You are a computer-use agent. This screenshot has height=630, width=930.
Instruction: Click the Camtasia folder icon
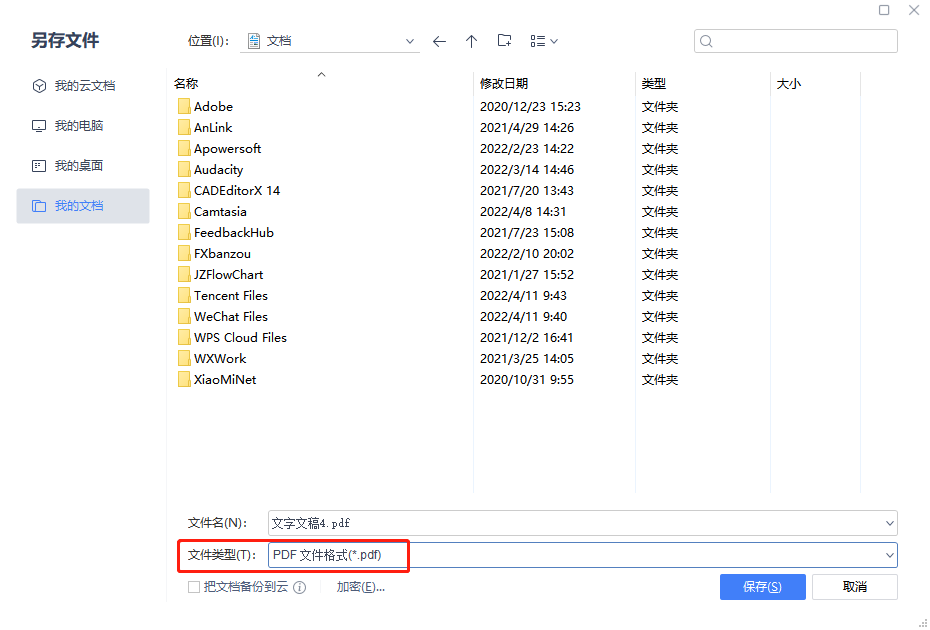(184, 212)
